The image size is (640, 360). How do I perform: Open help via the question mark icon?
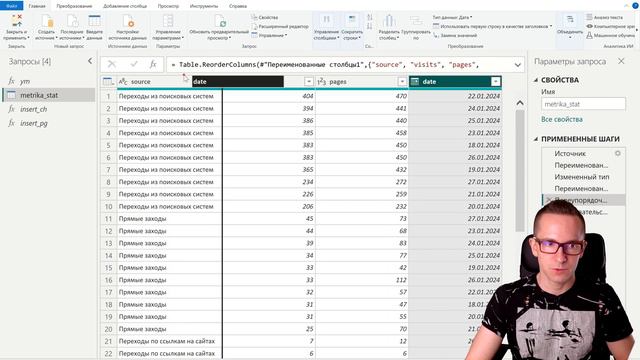pyautogui.click(x=636, y=6)
